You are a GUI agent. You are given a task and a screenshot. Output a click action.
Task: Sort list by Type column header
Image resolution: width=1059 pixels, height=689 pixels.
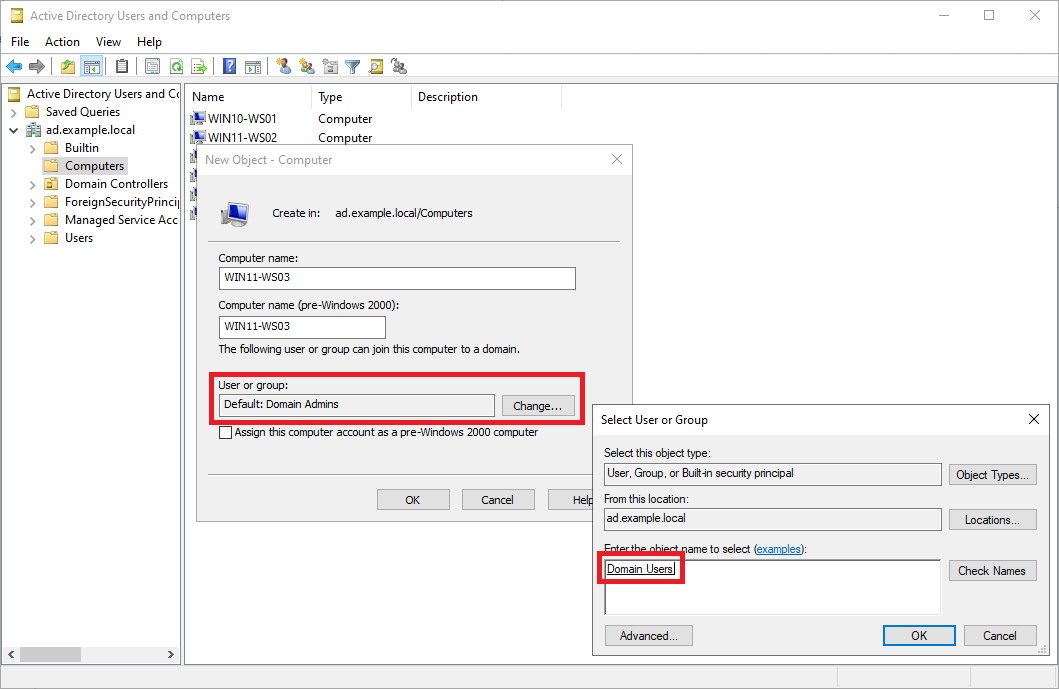[361, 97]
